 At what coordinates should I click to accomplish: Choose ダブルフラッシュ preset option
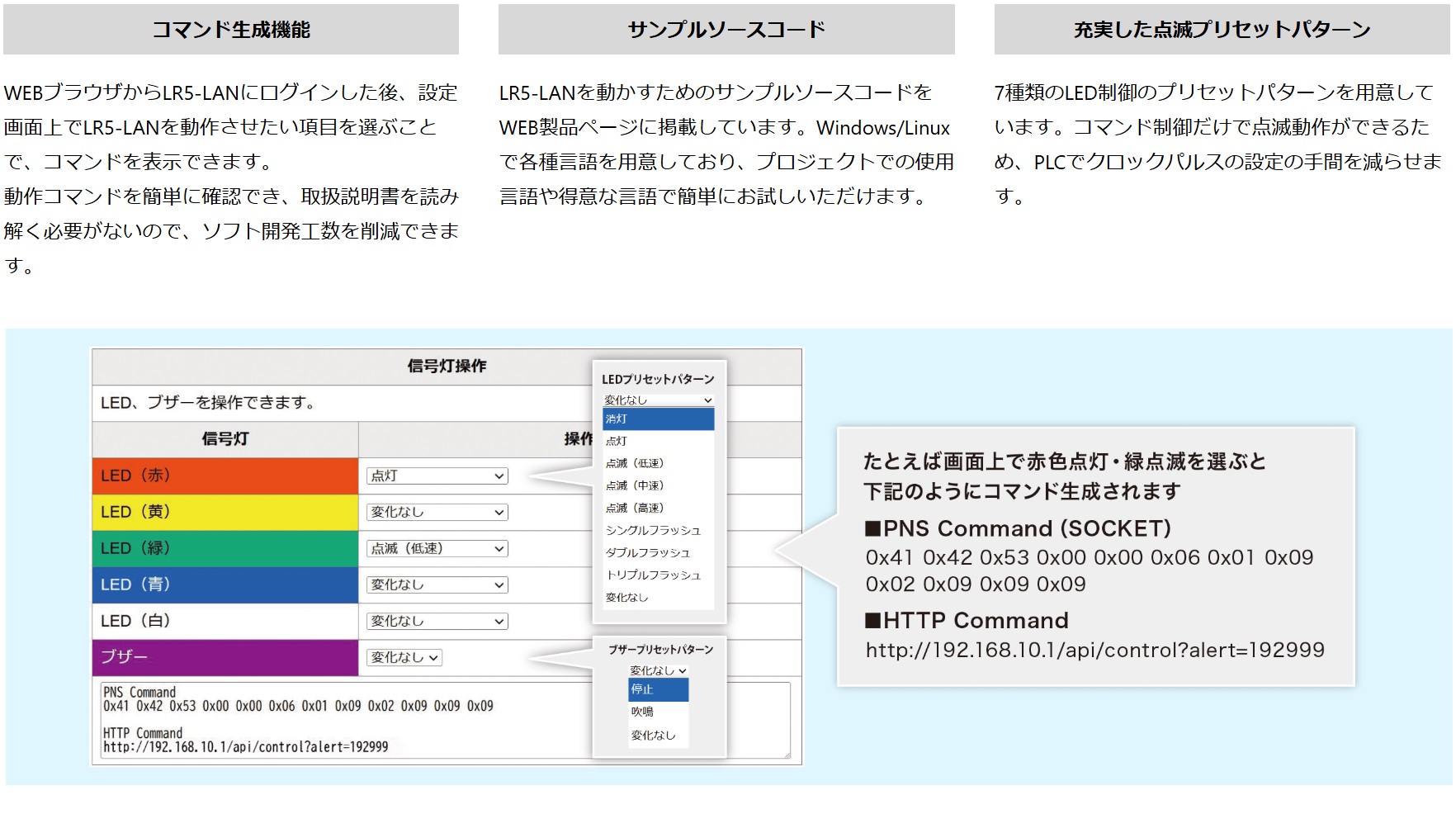pos(658,553)
